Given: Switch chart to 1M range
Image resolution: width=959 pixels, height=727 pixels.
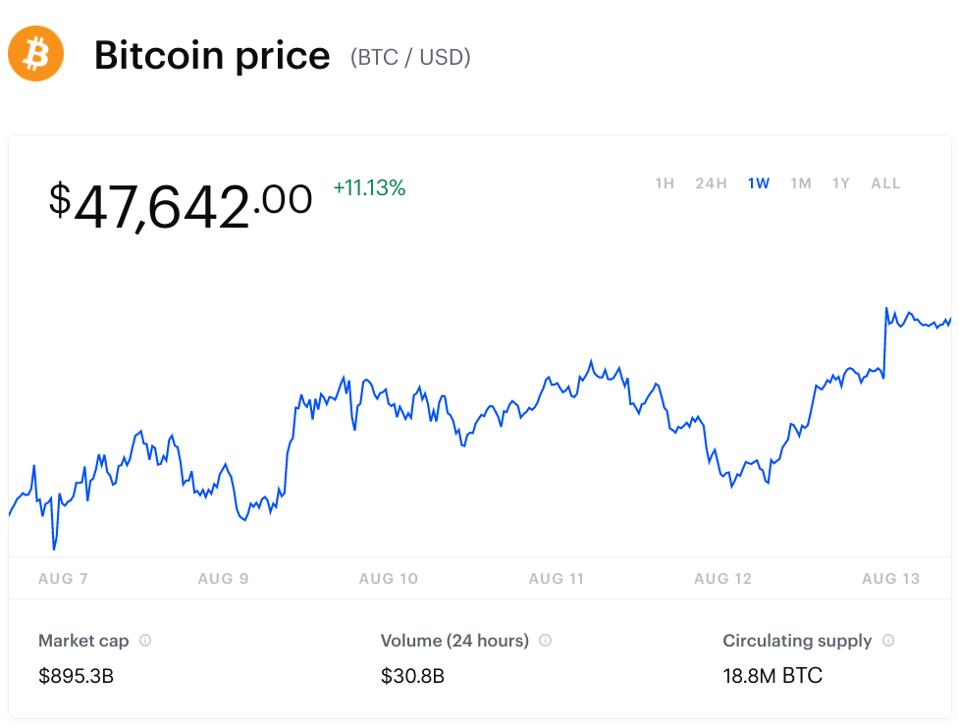Looking at the screenshot, I should click(801, 183).
